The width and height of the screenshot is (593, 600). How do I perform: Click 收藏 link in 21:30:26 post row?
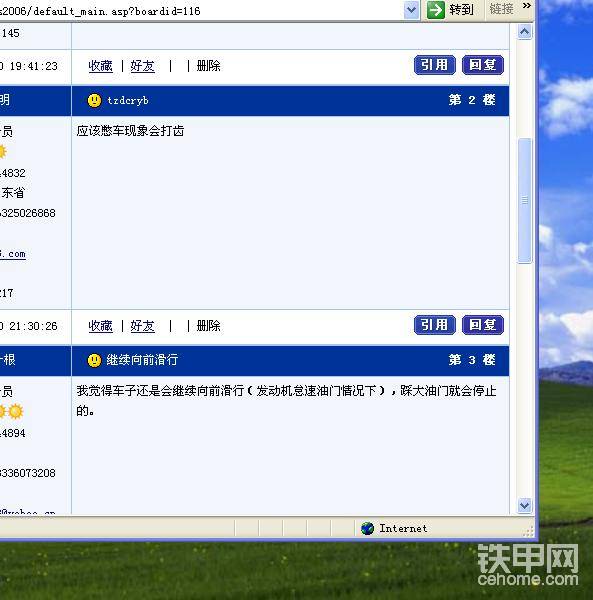coord(101,326)
